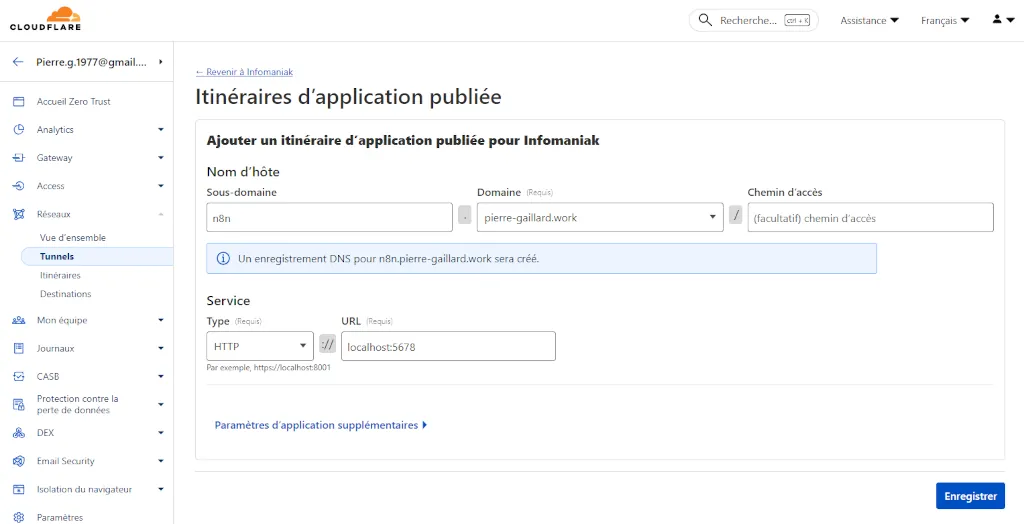Expand the DEX menu arrow
Screen dimensions: 1024x524
click(161, 433)
